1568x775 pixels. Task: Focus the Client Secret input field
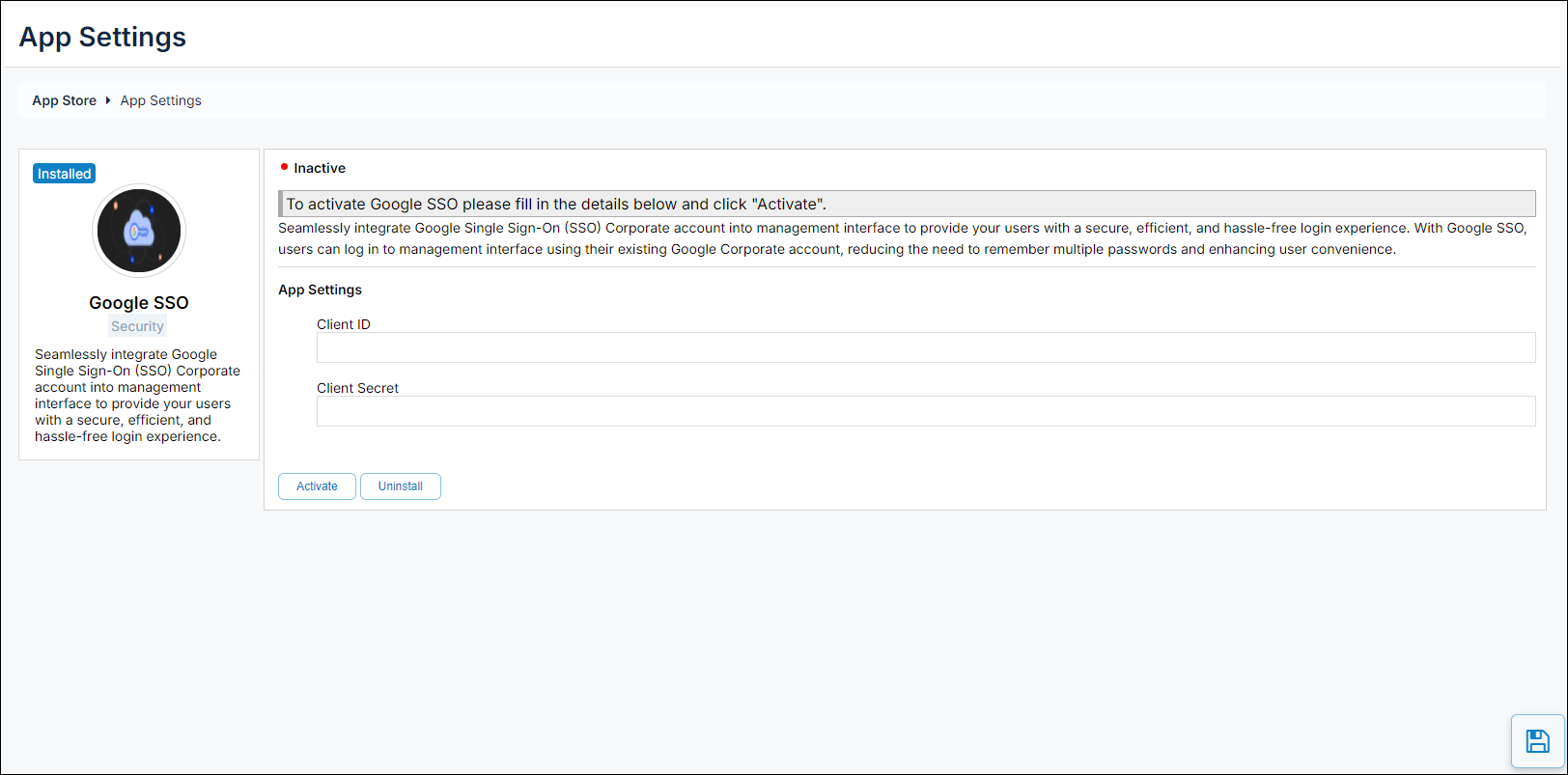pyautogui.click(x=925, y=411)
